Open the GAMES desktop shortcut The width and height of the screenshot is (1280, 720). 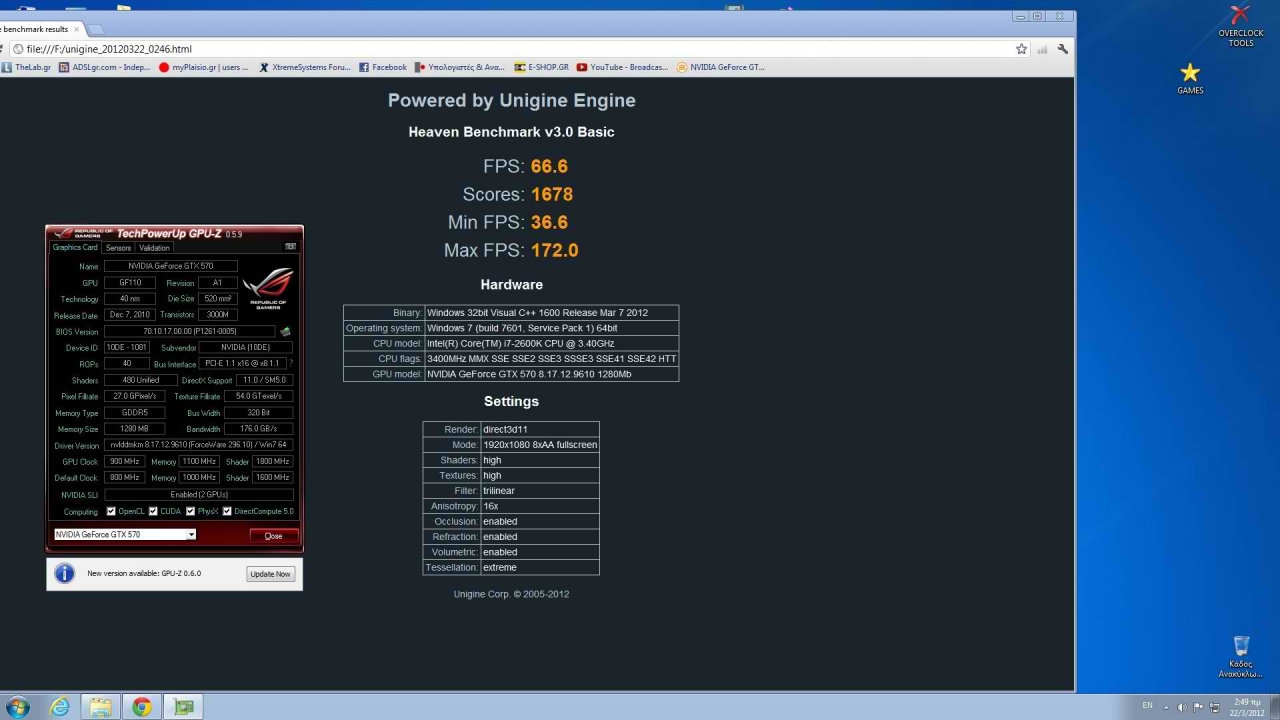click(x=1190, y=79)
